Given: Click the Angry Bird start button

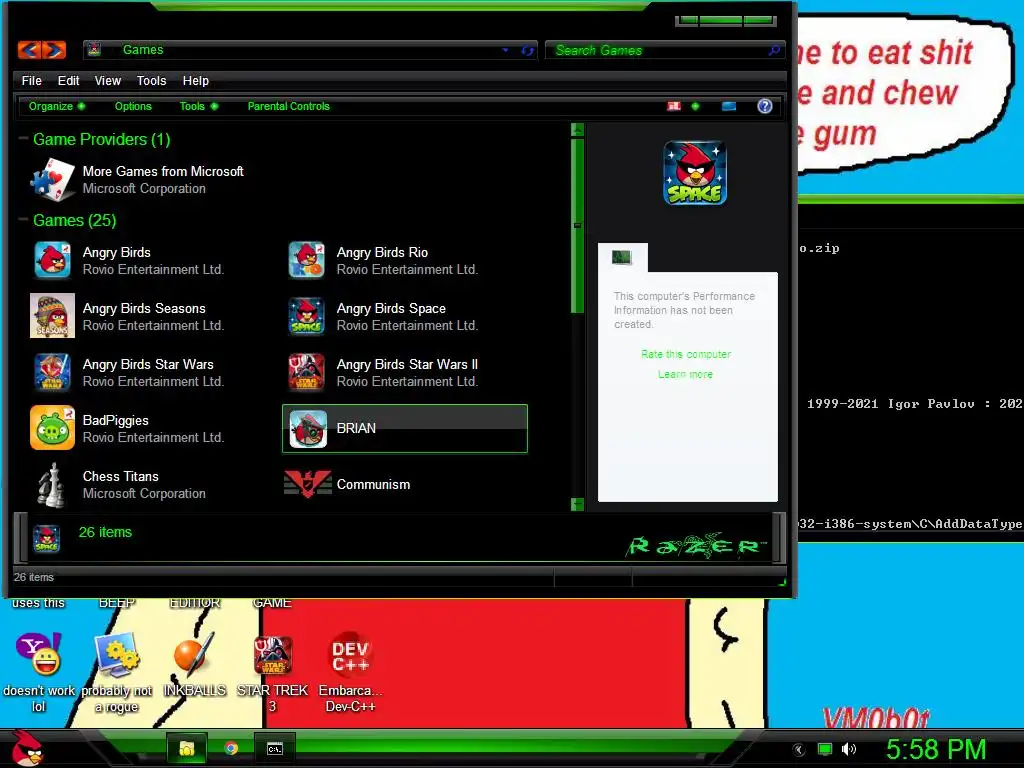Looking at the screenshot, I should pos(28,748).
